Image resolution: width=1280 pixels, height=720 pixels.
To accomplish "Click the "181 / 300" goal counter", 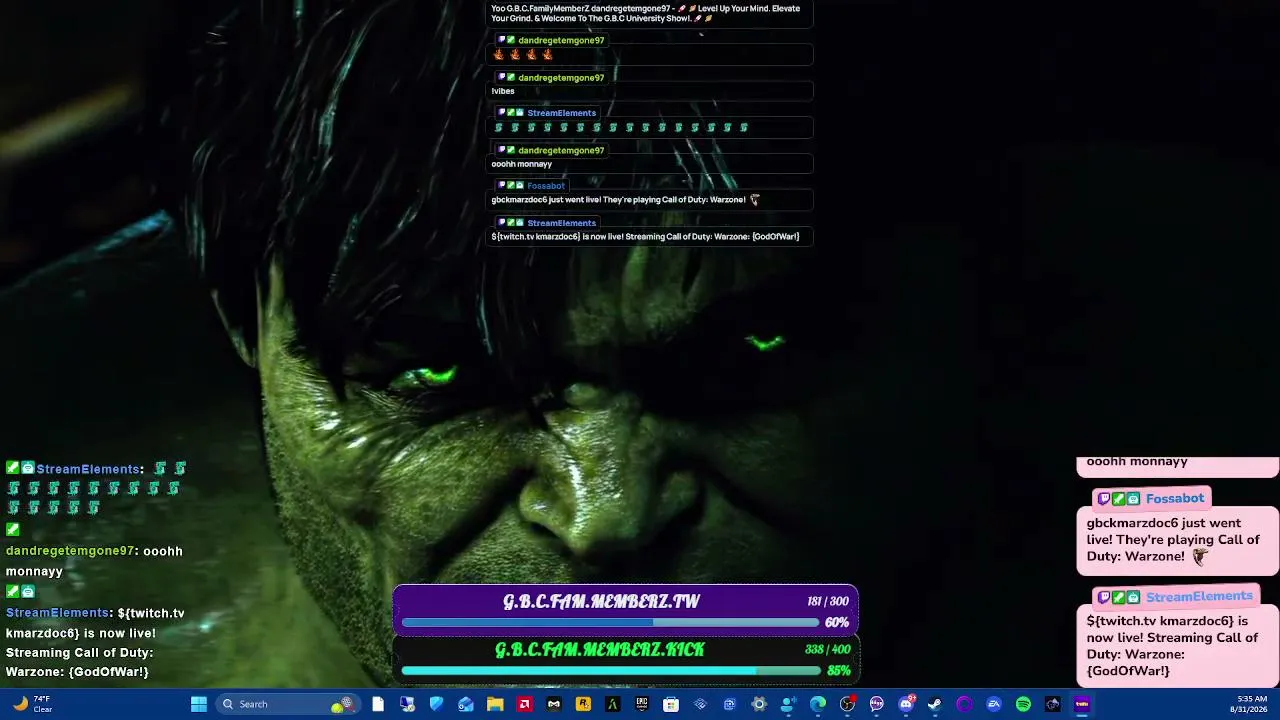I will [827, 601].
